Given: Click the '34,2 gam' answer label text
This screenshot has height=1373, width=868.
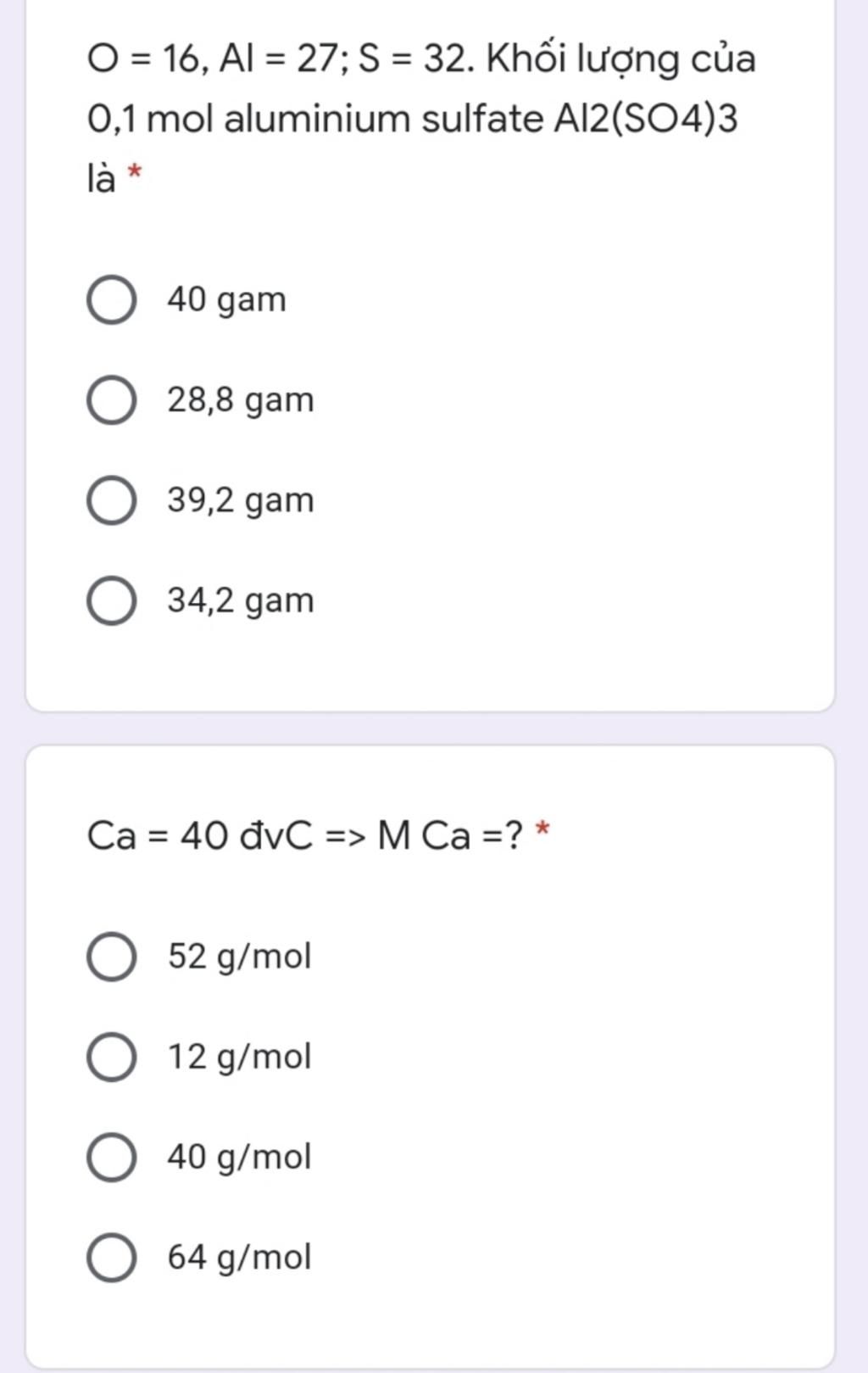Looking at the screenshot, I should 241,601.
